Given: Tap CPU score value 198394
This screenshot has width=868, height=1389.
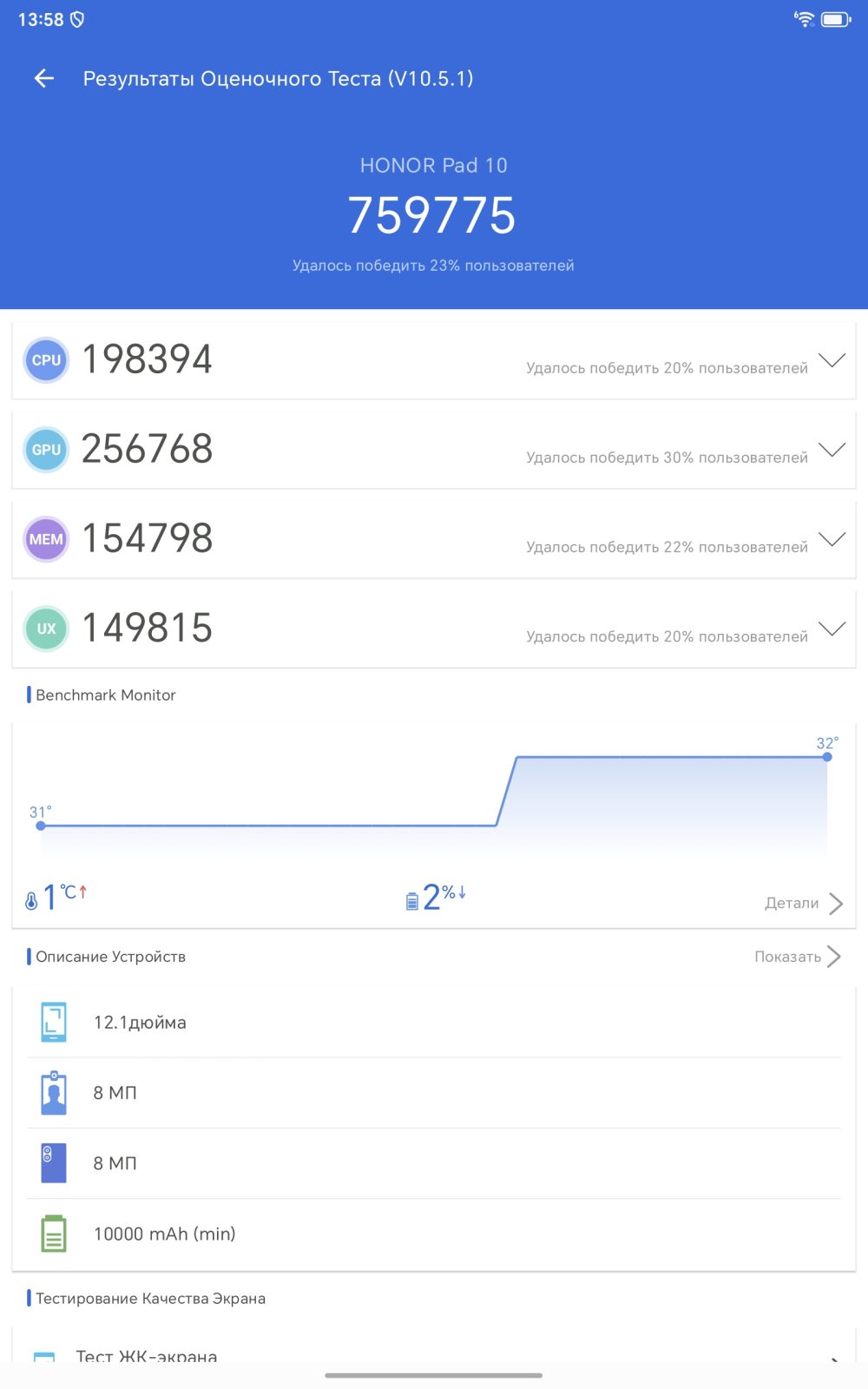Looking at the screenshot, I should click(x=148, y=359).
